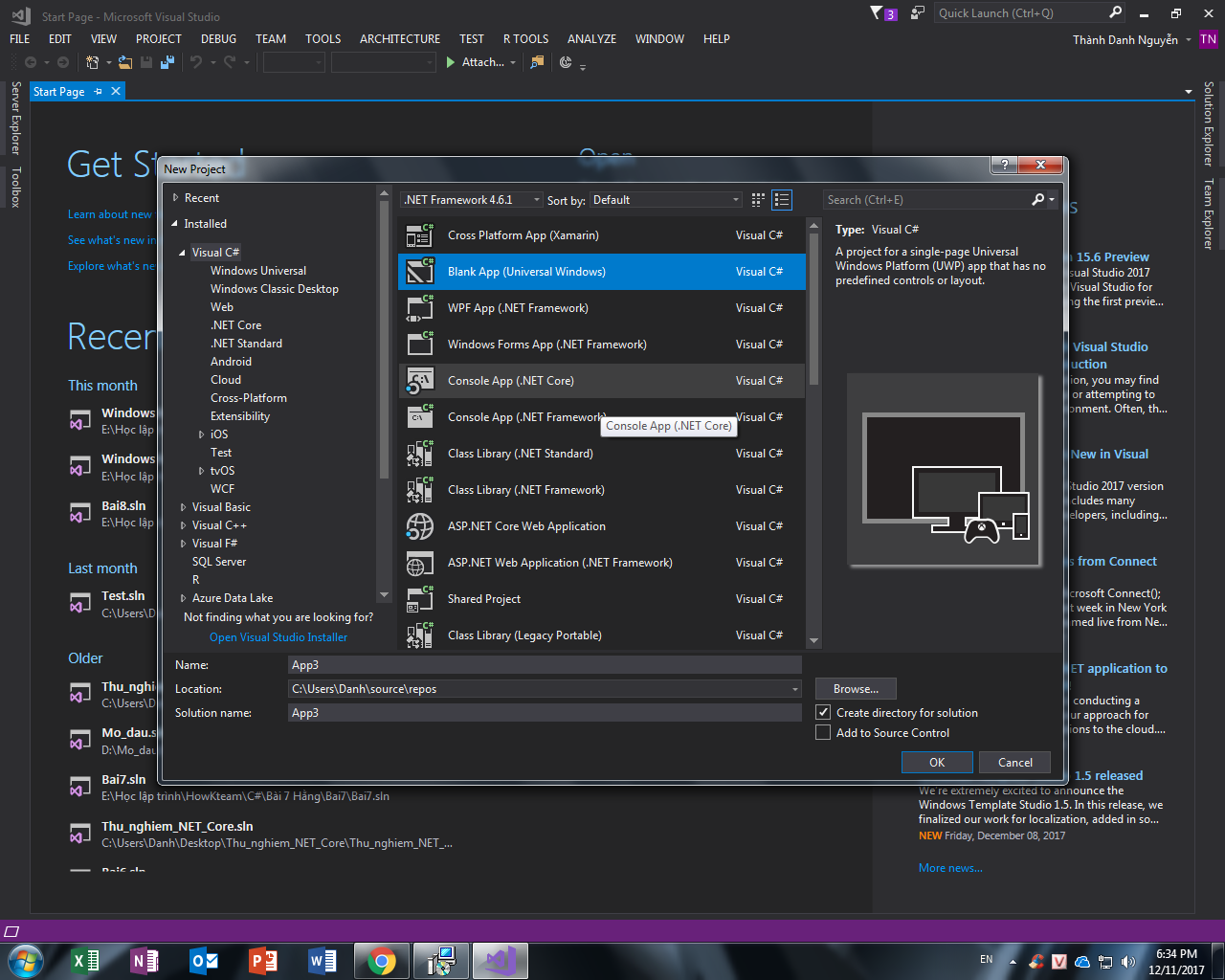
Task: Click the green Attach play icon
Action: pos(451,62)
